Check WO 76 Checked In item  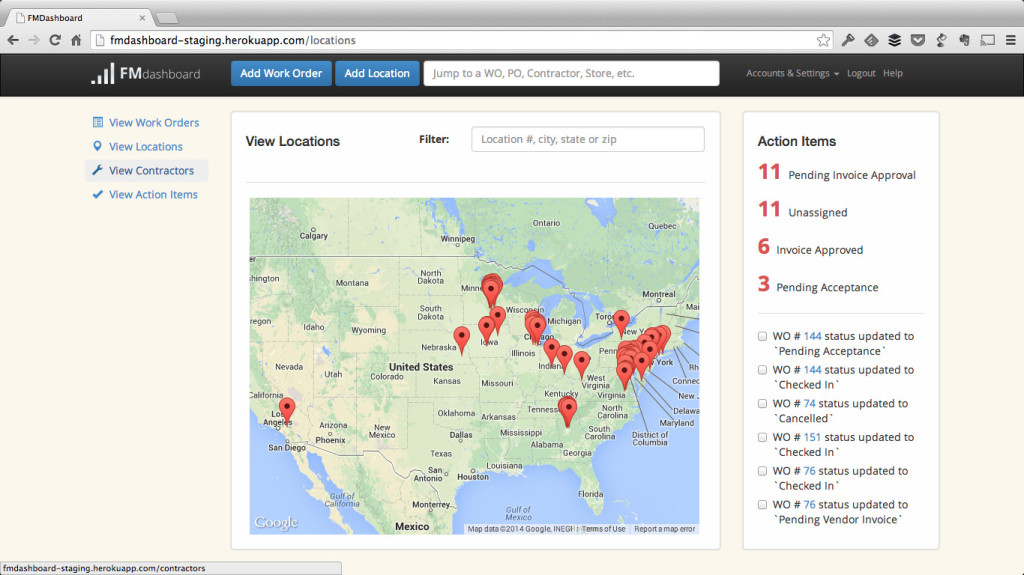(x=762, y=471)
